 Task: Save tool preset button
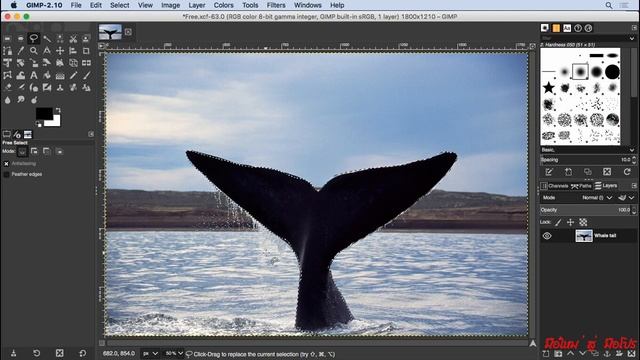coord(13,353)
